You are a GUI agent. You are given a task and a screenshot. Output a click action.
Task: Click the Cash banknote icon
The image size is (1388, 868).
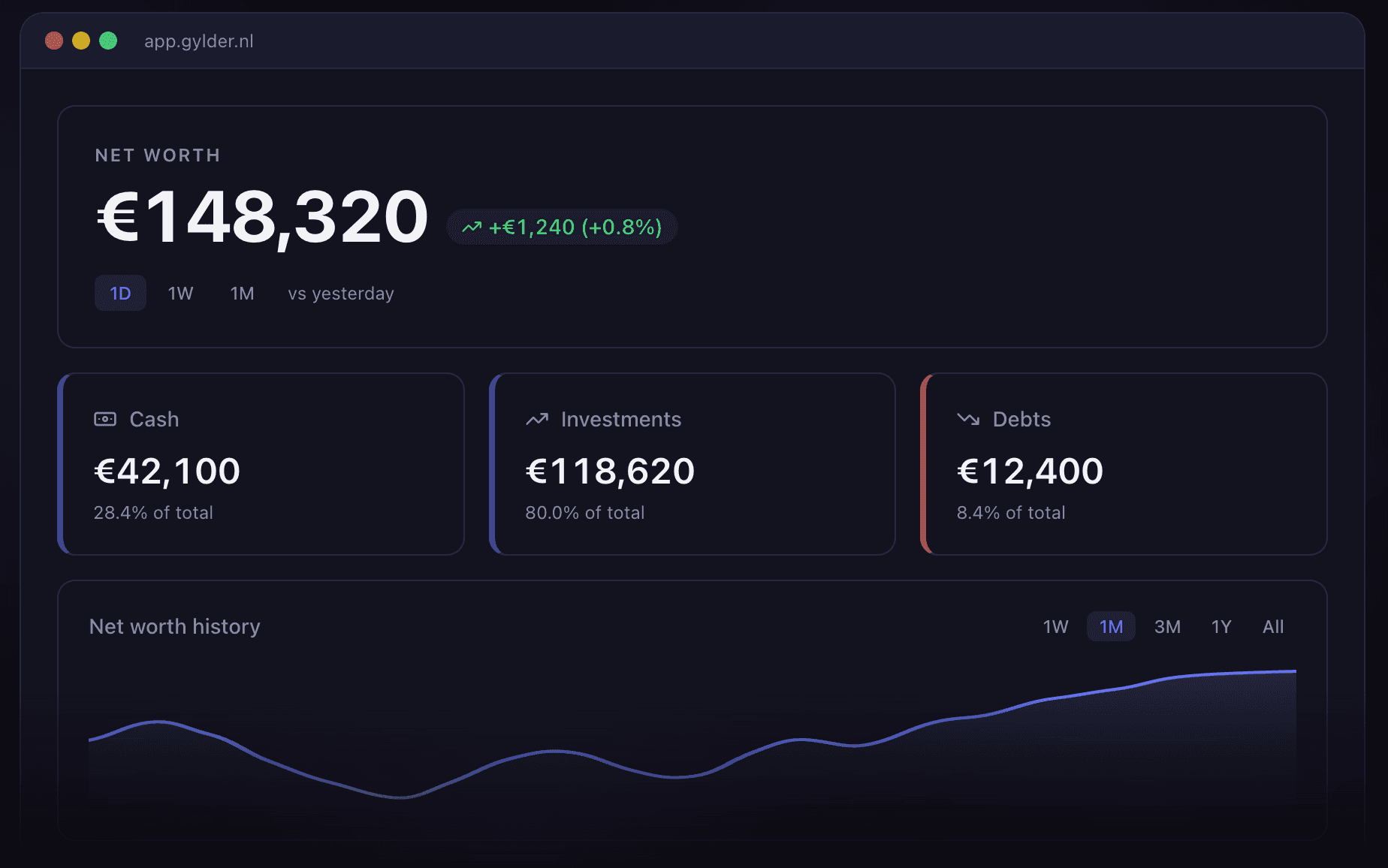pos(106,419)
